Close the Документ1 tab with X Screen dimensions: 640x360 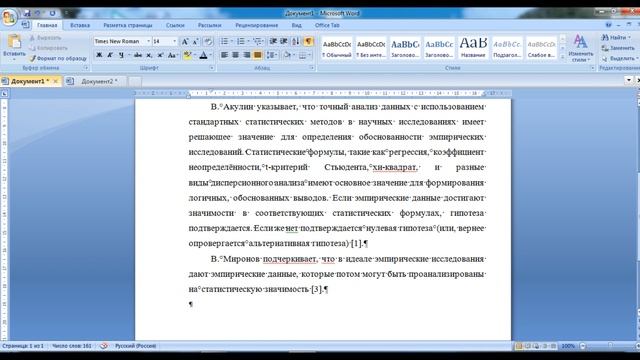coord(56,81)
